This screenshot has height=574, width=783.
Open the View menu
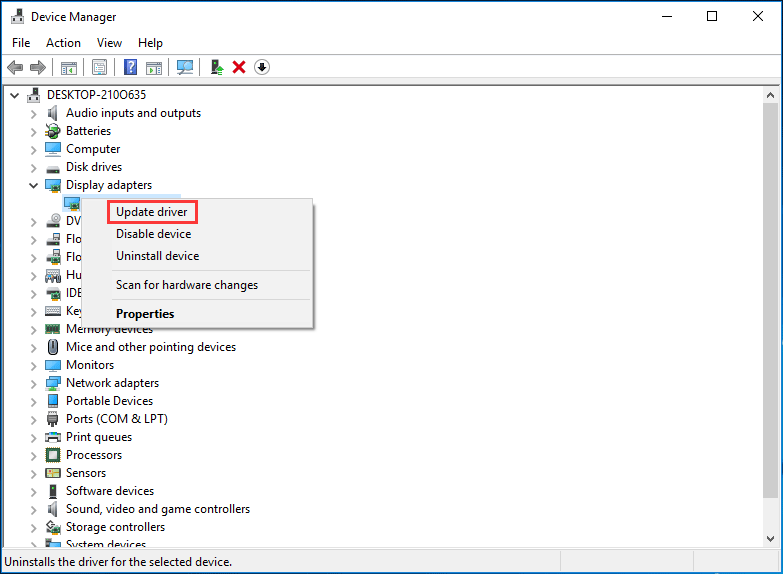pos(109,43)
